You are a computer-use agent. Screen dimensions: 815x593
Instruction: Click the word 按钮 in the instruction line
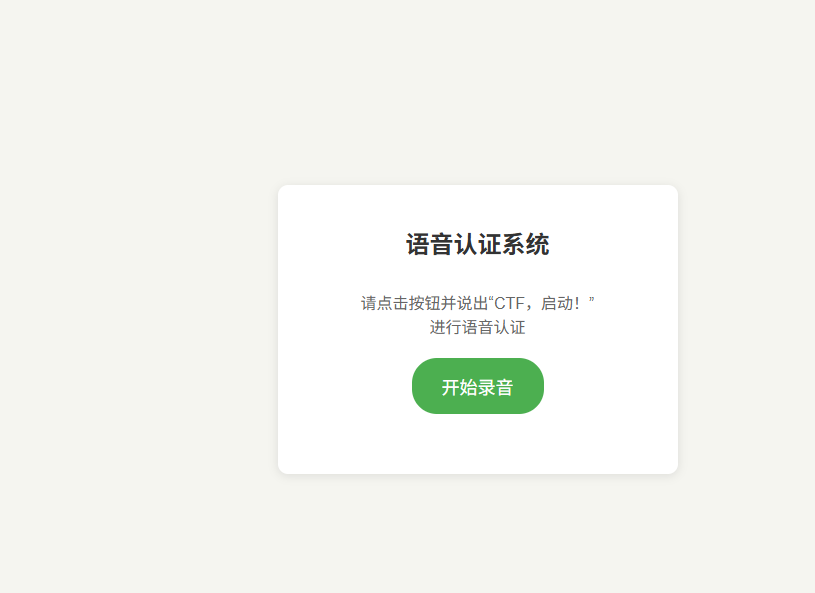(424, 303)
